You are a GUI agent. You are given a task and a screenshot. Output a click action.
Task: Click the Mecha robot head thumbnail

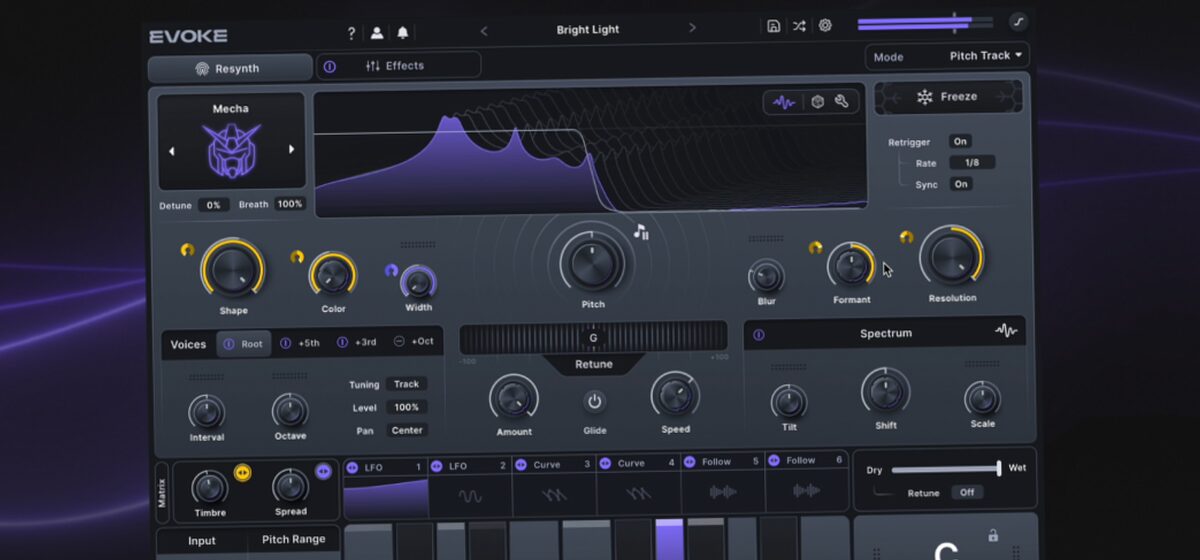pos(232,149)
